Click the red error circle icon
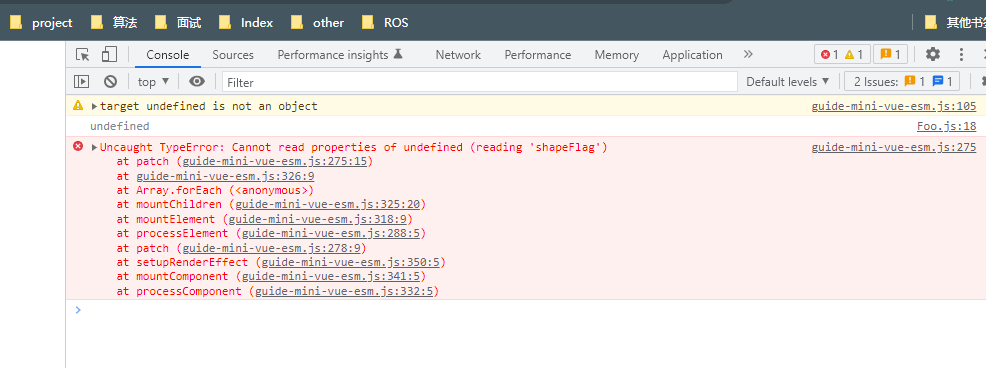 pyautogui.click(x=78, y=147)
